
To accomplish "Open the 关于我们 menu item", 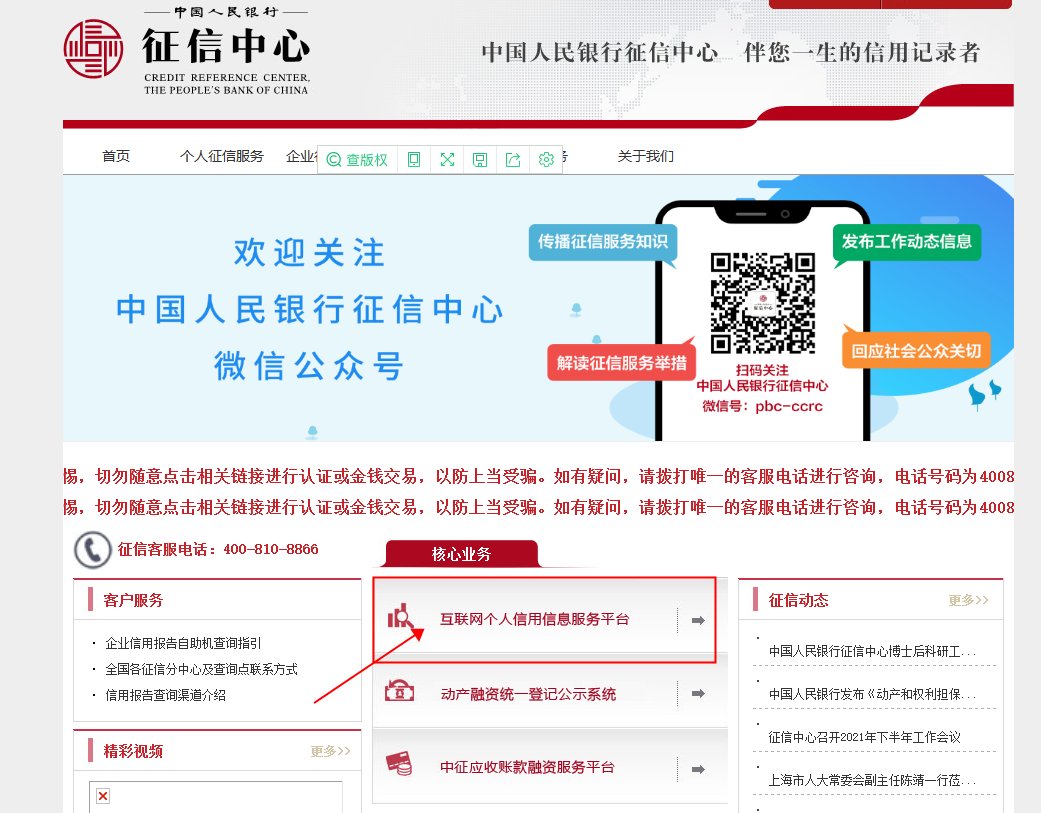I will (x=645, y=156).
